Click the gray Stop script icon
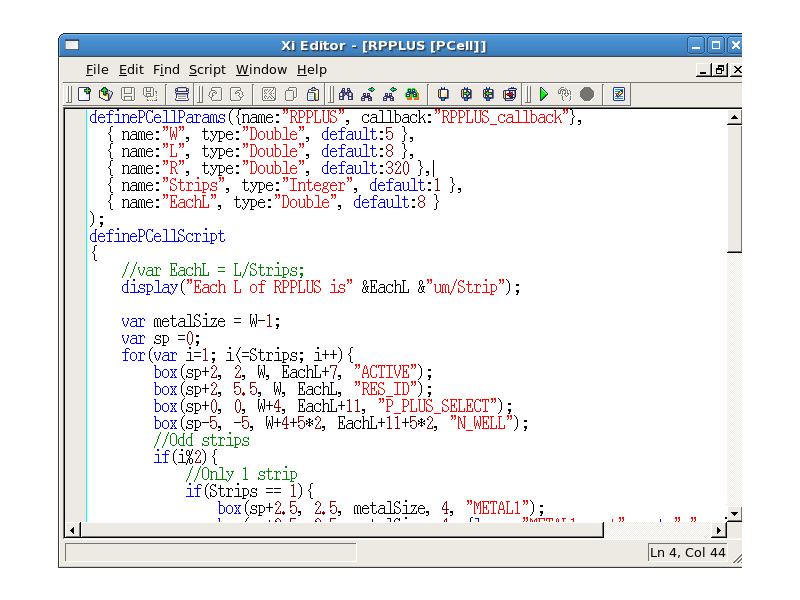 587,94
